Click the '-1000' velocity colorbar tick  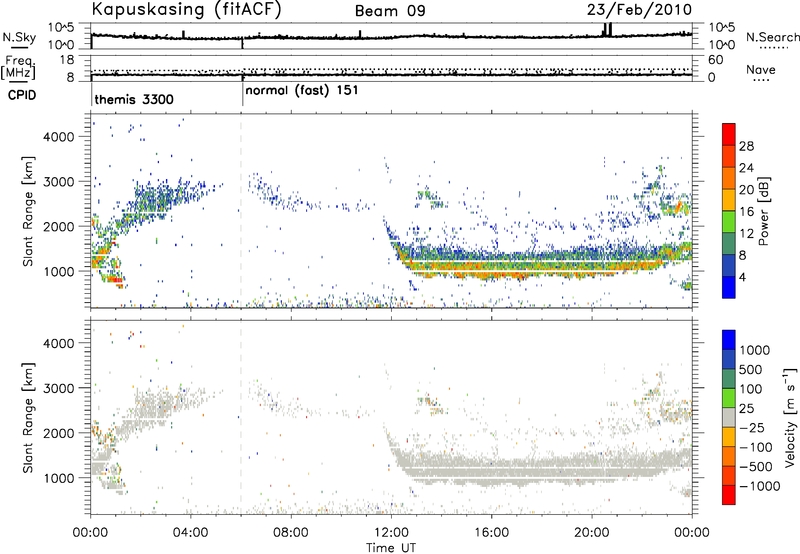coord(760,486)
